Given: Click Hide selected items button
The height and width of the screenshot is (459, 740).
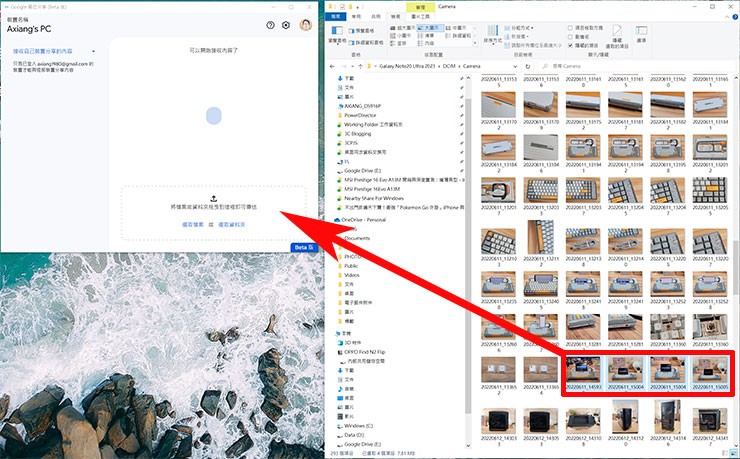Looking at the screenshot, I should [x=617, y=37].
